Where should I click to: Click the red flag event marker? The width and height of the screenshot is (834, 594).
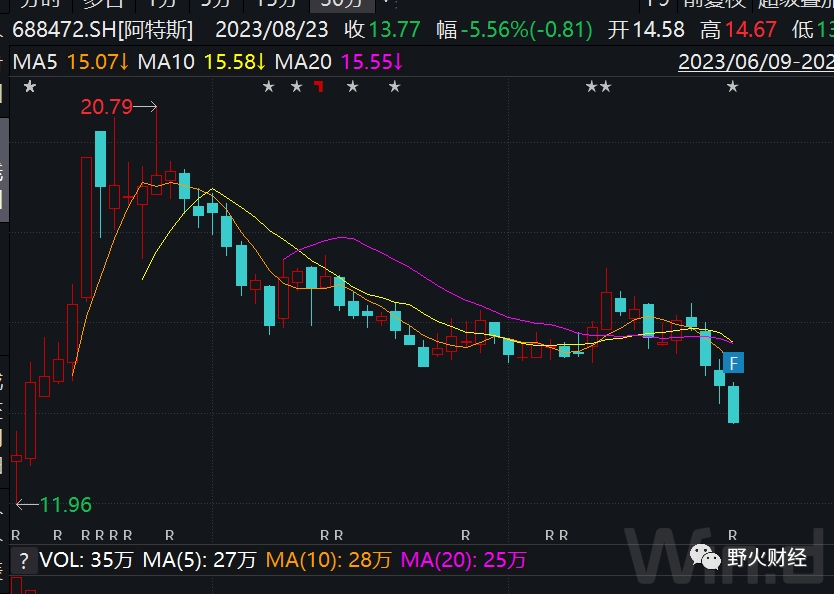click(319, 86)
